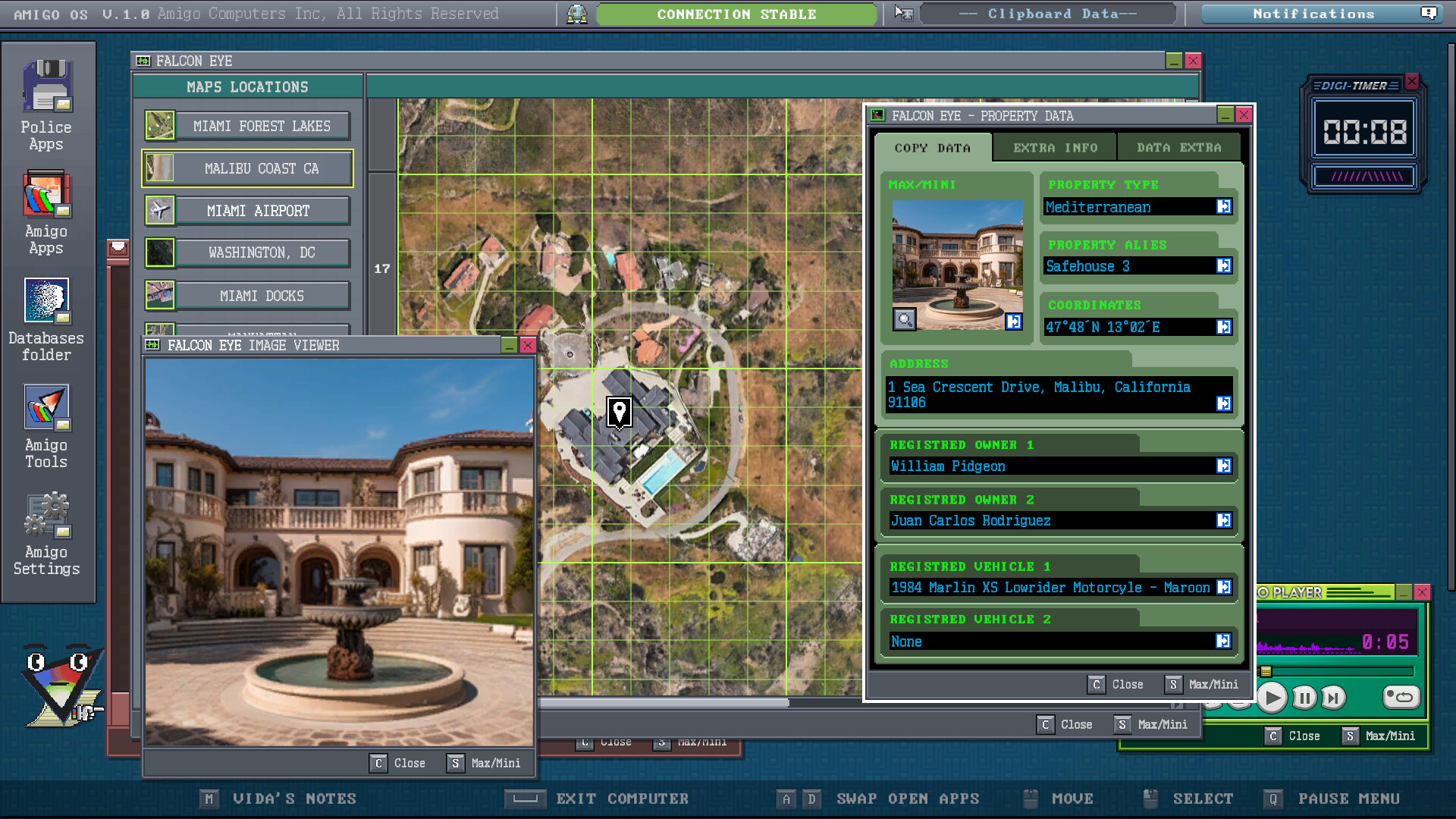Switch to the EXTRA INFO tab
The width and height of the screenshot is (1456, 819).
tap(1054, 147)
